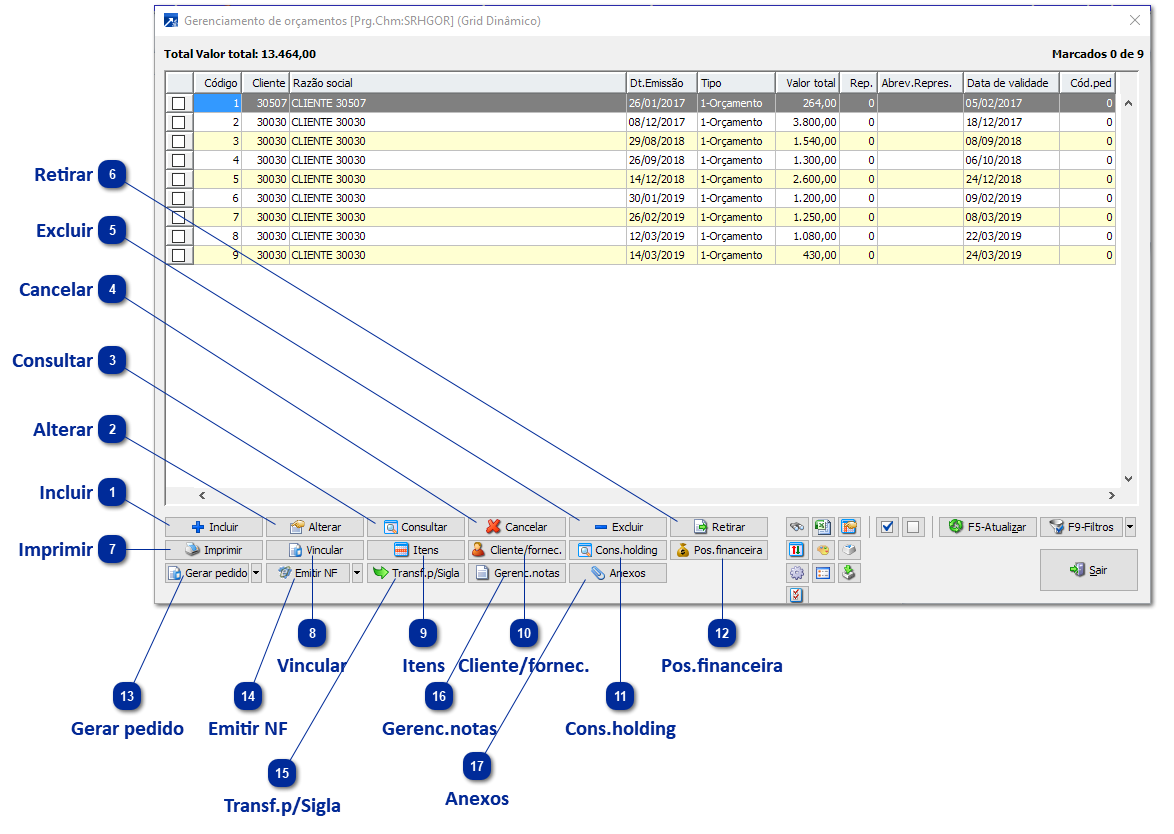Screen dimensions: 1174x834
Task: Select the checkbox on row code 5
Action: coord(179,179)
